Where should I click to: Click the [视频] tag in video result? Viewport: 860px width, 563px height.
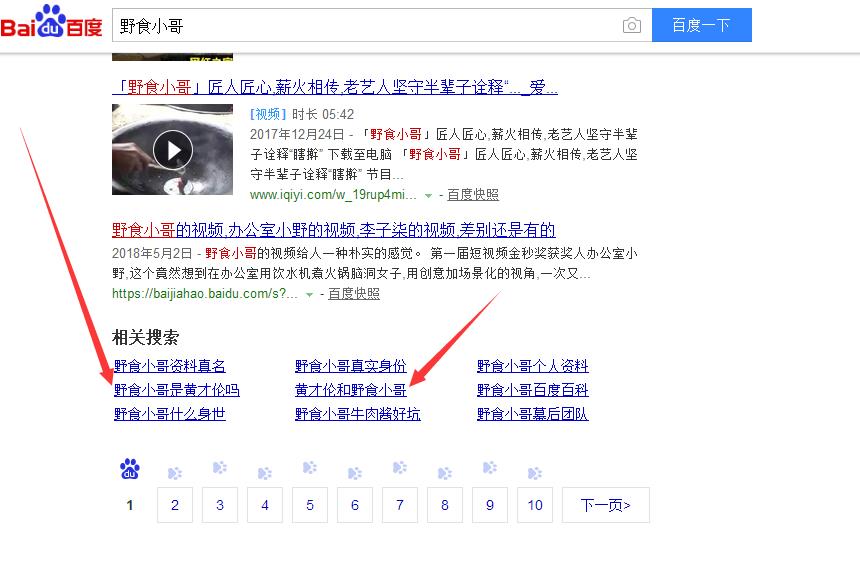(268, 114)
